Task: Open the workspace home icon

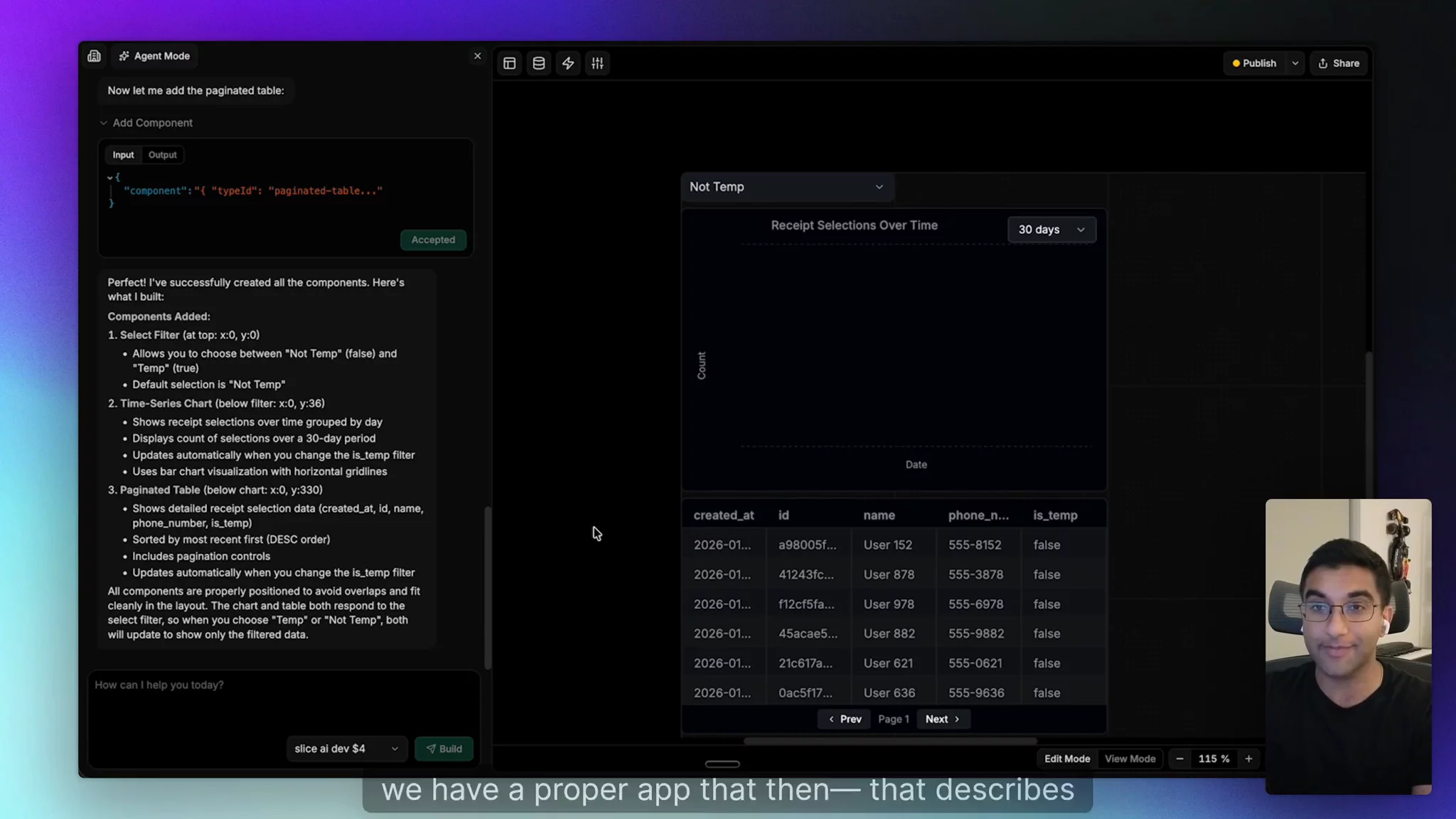Action: (94, 56)
